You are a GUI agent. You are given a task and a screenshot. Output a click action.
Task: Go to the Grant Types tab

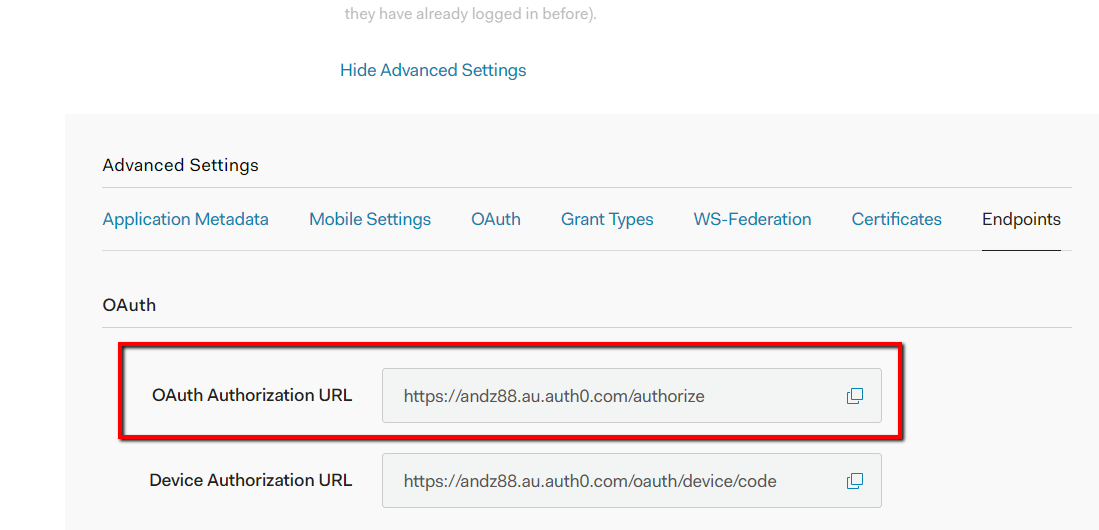(607, 219)
